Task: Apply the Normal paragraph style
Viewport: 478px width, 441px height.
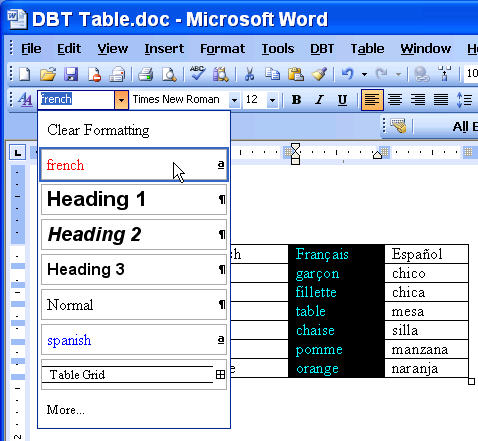Action: point(134,305)
